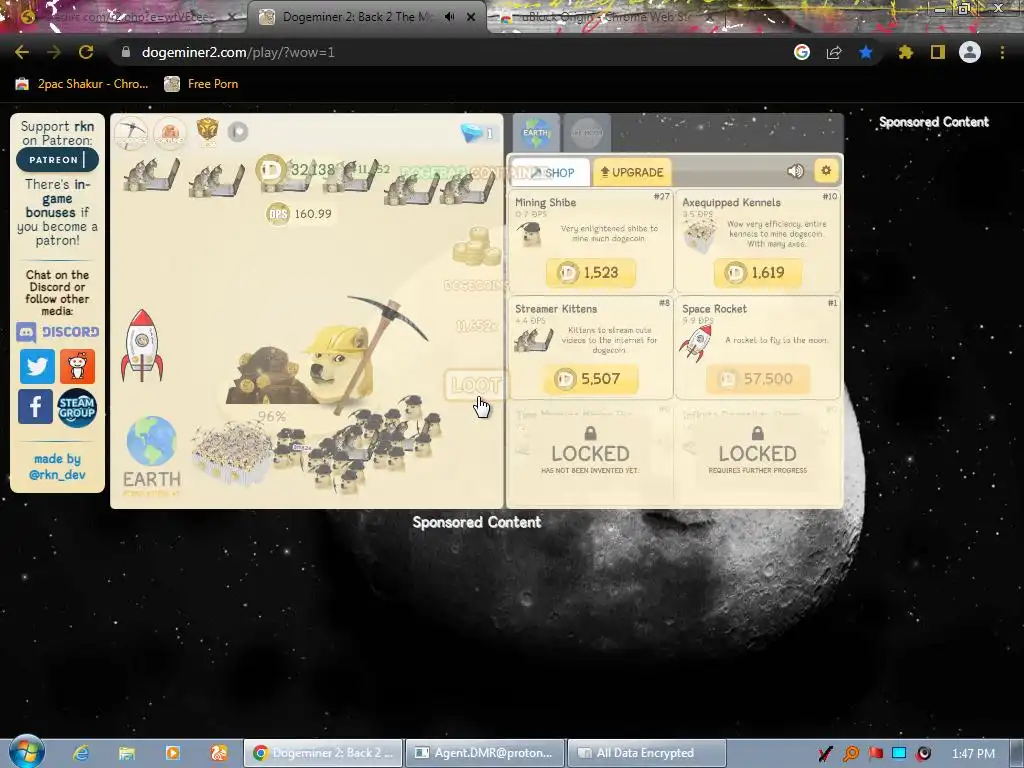Viewport: 1024px width, 768px height.
Task: Click the share page icon in the address bar
Action: 834,52
